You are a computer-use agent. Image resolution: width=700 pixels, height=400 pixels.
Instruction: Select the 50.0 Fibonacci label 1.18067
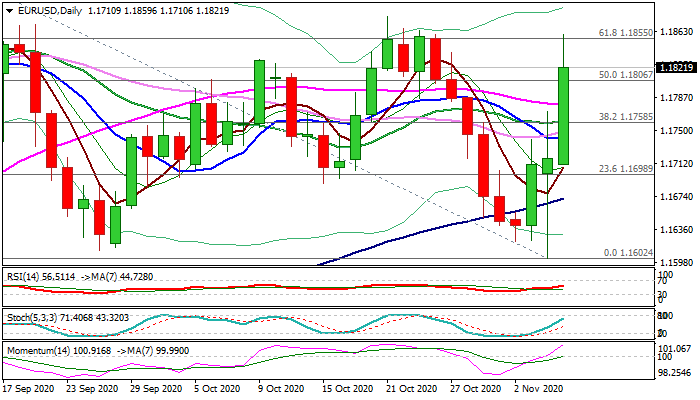(625, 75)
